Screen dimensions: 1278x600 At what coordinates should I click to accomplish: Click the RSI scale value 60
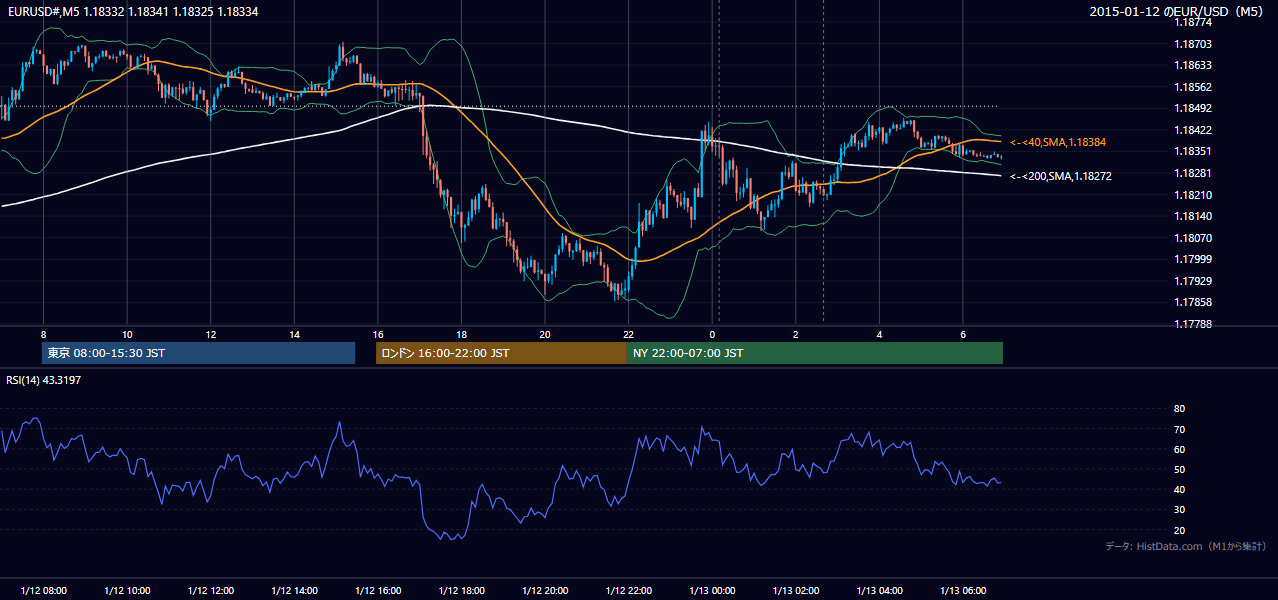pos(1179,449)
